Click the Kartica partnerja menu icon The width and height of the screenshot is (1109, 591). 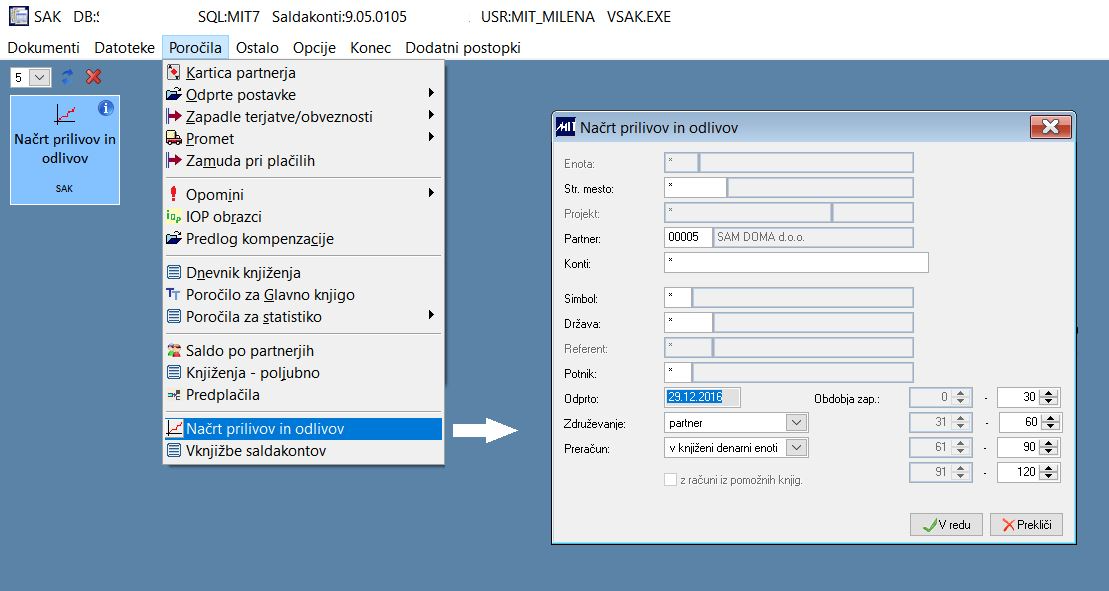tap(173, 73)
